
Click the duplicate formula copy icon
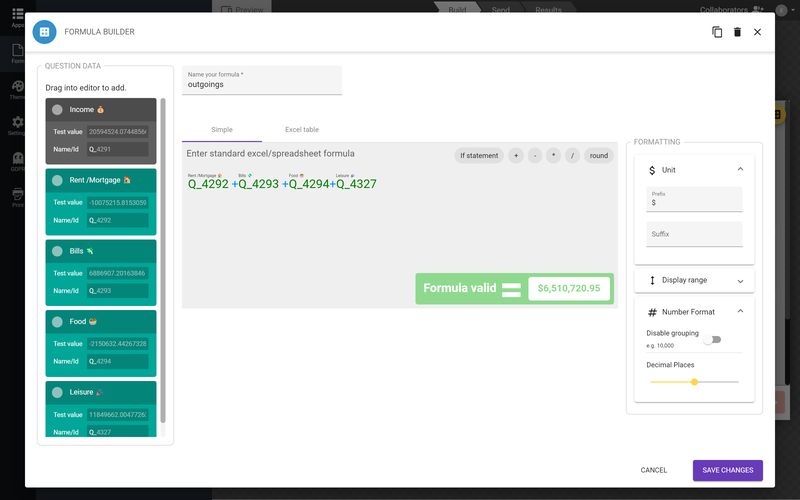click(x=717, y=32)
